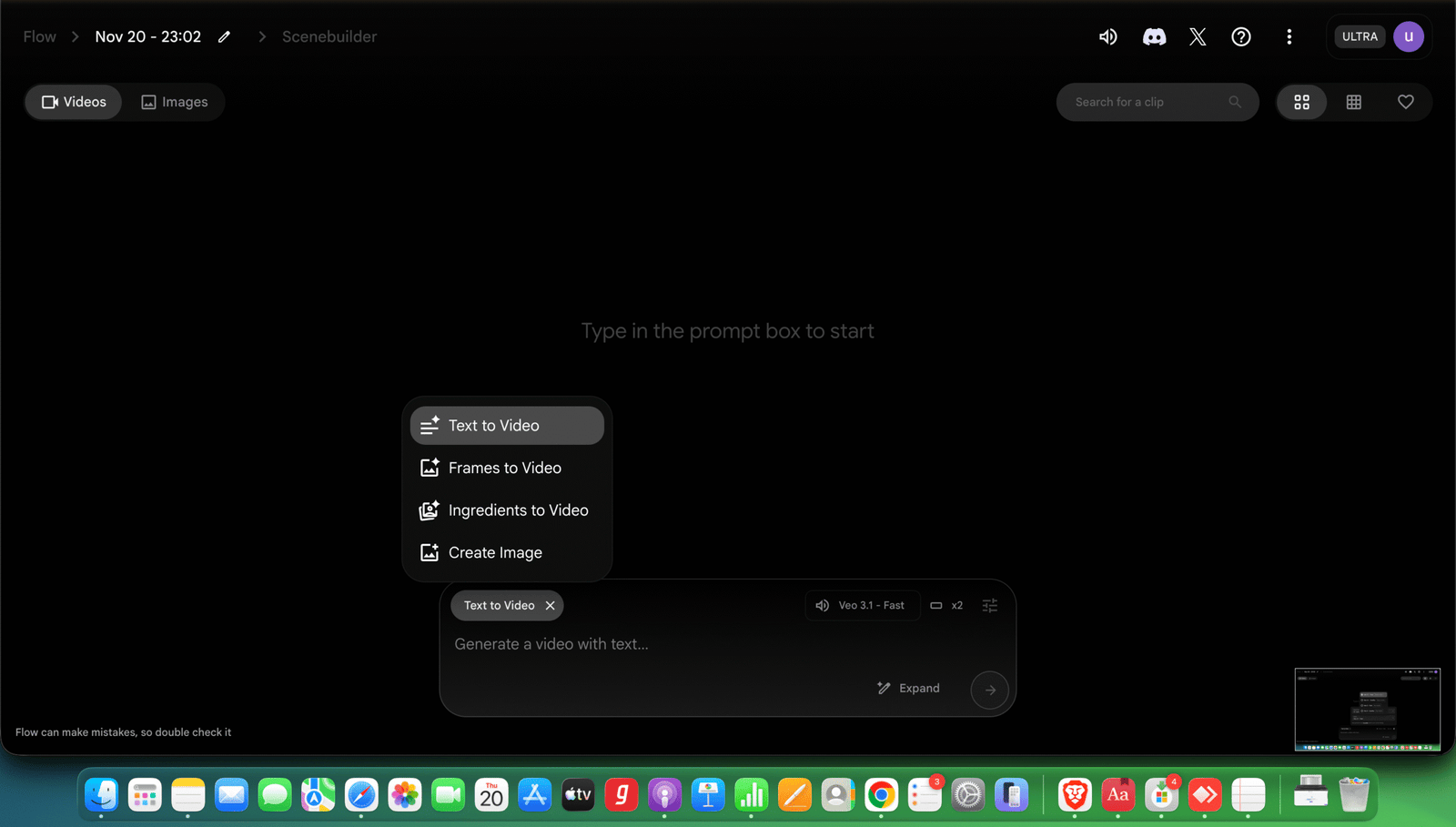
Task: Switch to the Images tab
Action: point(175,102)
